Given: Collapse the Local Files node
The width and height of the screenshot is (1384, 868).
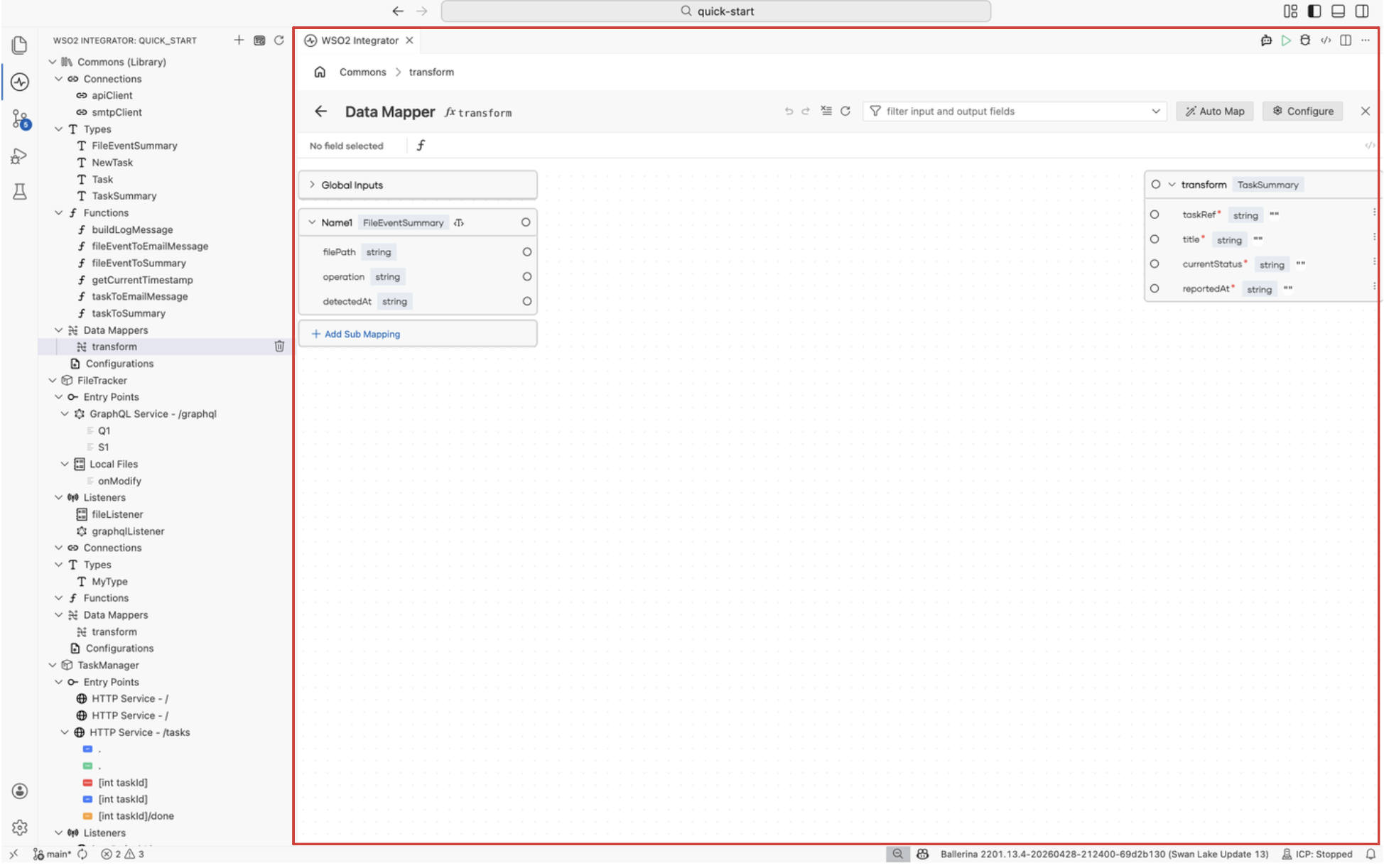Looking at the screenshot, I should (65, 465).
